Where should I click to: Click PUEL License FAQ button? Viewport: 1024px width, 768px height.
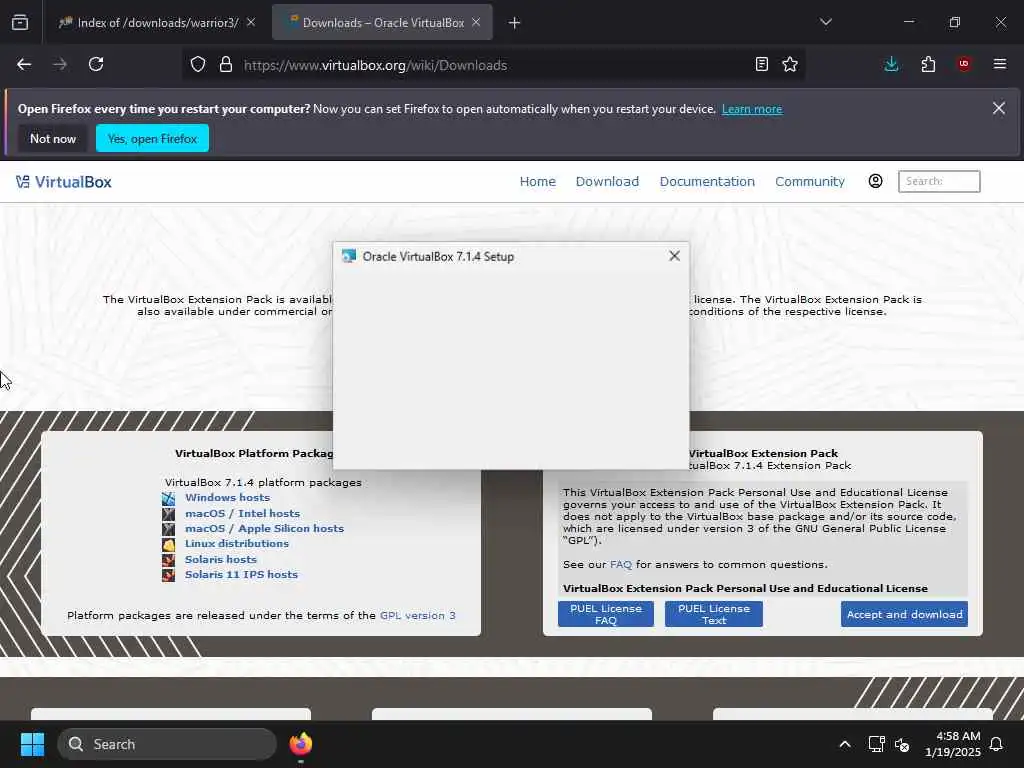606,614
